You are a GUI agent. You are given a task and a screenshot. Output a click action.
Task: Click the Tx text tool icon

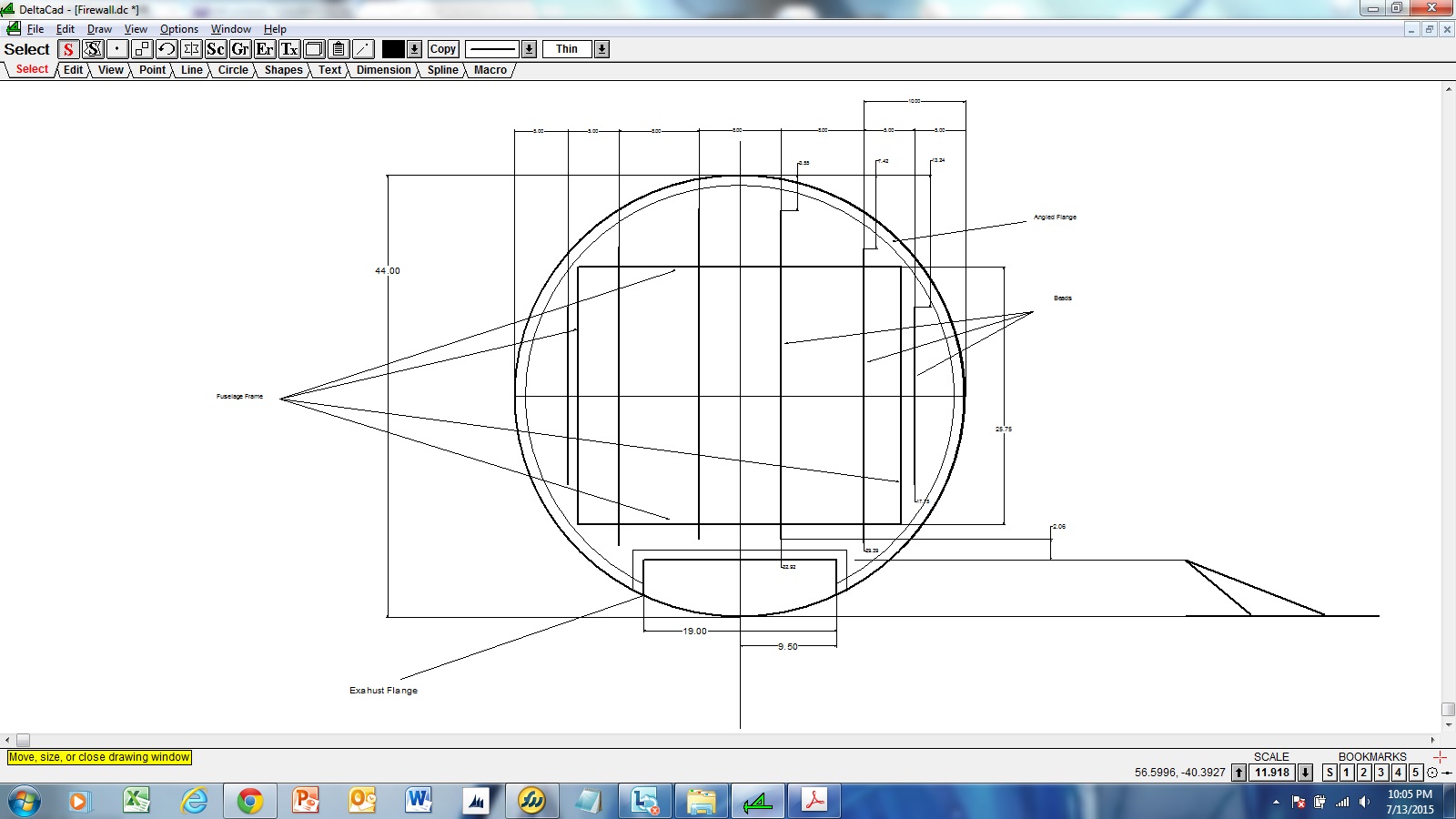click(x=289, y=49)
